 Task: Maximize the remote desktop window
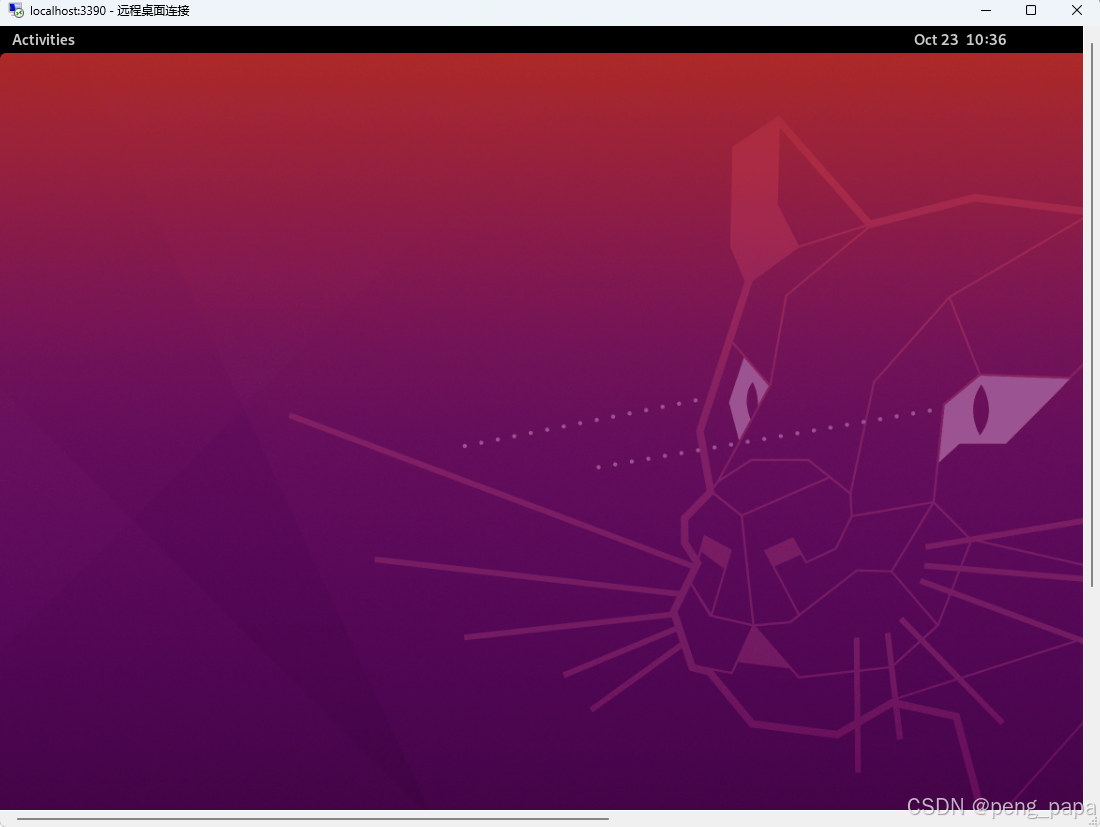click(1031, 11)
